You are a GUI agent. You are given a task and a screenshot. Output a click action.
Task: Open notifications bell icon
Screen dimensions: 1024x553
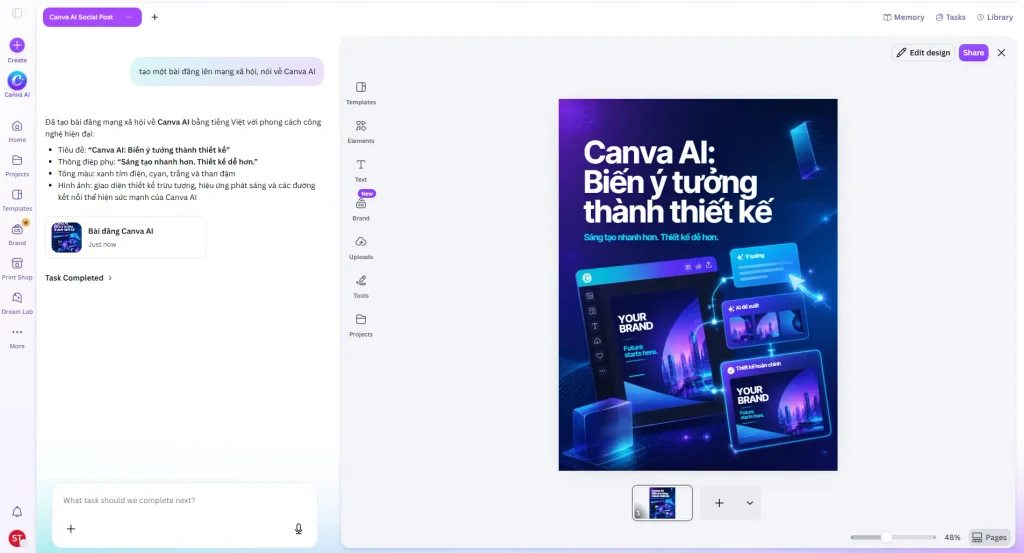[17, 511]
